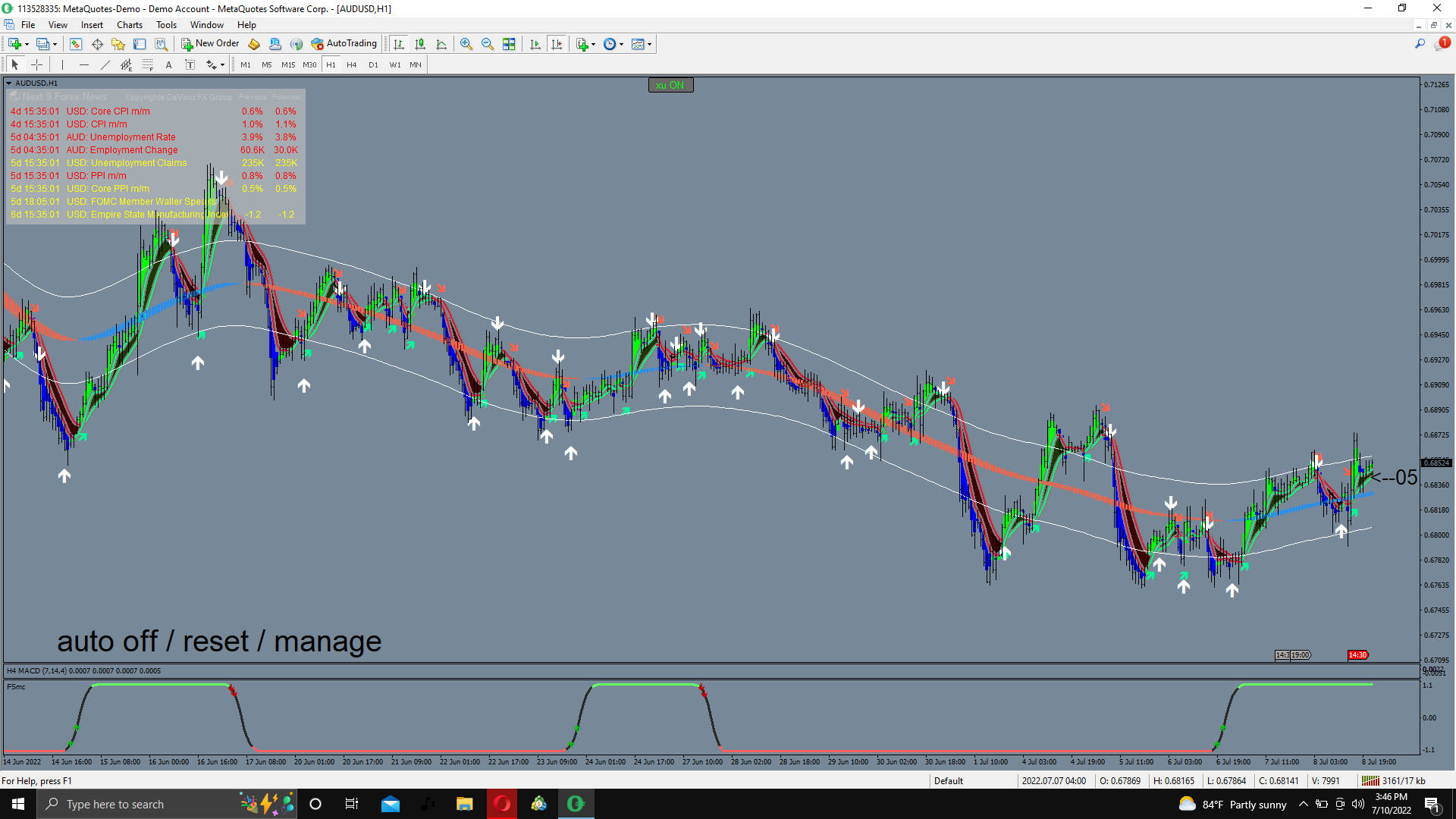The height and width of the screenshot is (819, 1456).
Task: Expand the arrows objects dropdown
Action: (222, 65)
